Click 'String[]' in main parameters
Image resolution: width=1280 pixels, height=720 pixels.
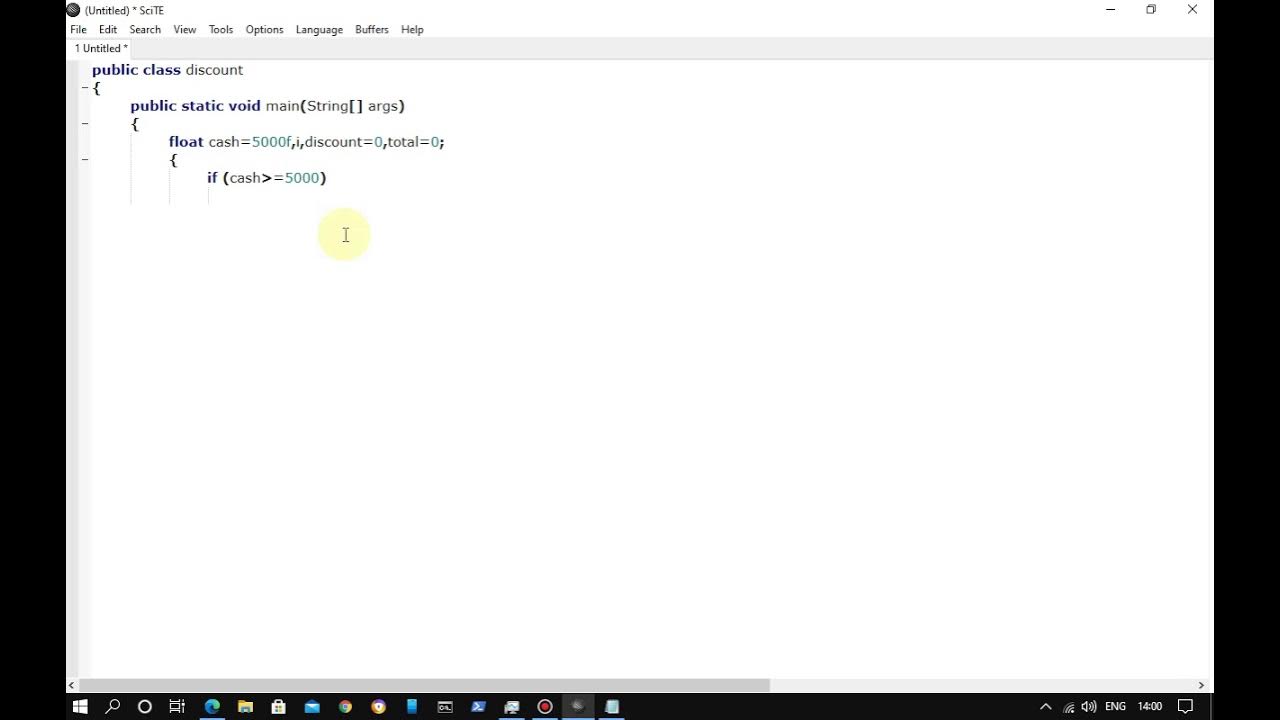[x=335, y=106]
